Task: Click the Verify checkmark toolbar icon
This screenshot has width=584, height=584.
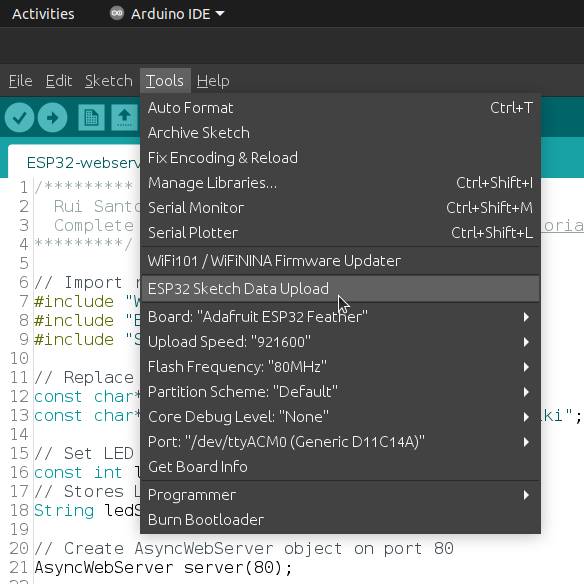Action: tap(19, 118)
